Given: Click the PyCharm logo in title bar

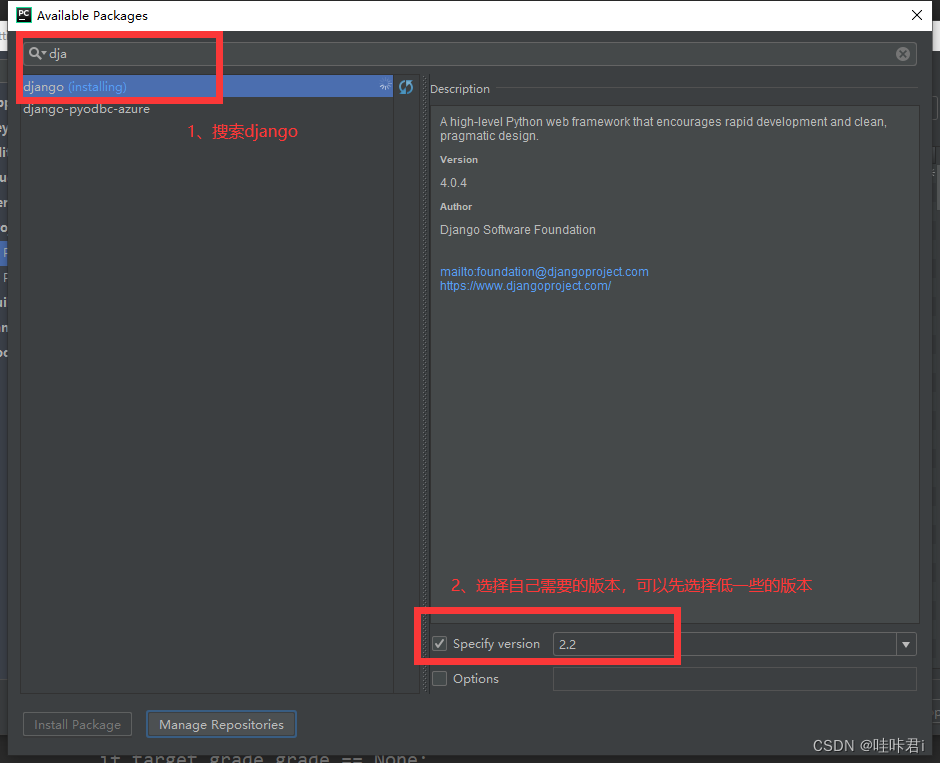Looking at the screenshot, I should (23, 15).
